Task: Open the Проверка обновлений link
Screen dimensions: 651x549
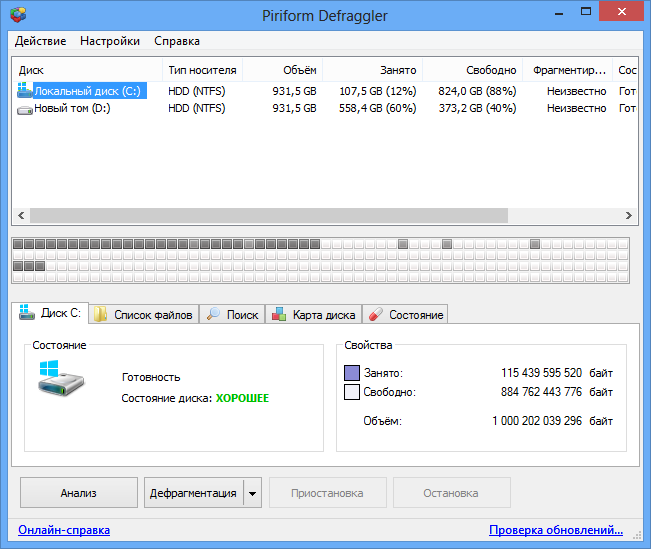Action: click(x=556, y=530)
